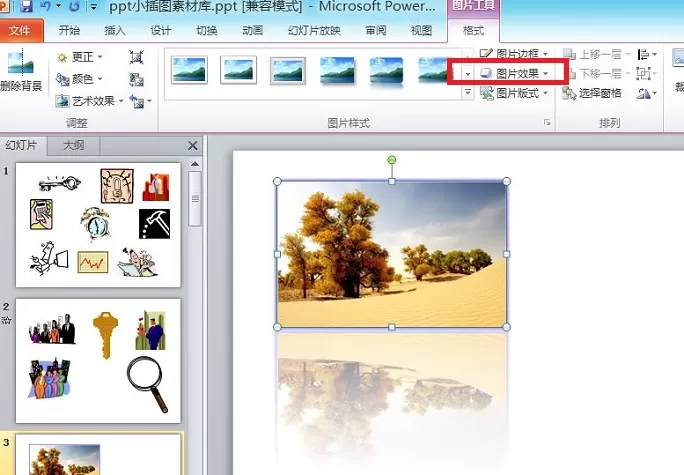Open the Artistic Effects (艺术效果) dropdown
The width and height of the screenshot is (684, 475).
(x=89, y=101)
